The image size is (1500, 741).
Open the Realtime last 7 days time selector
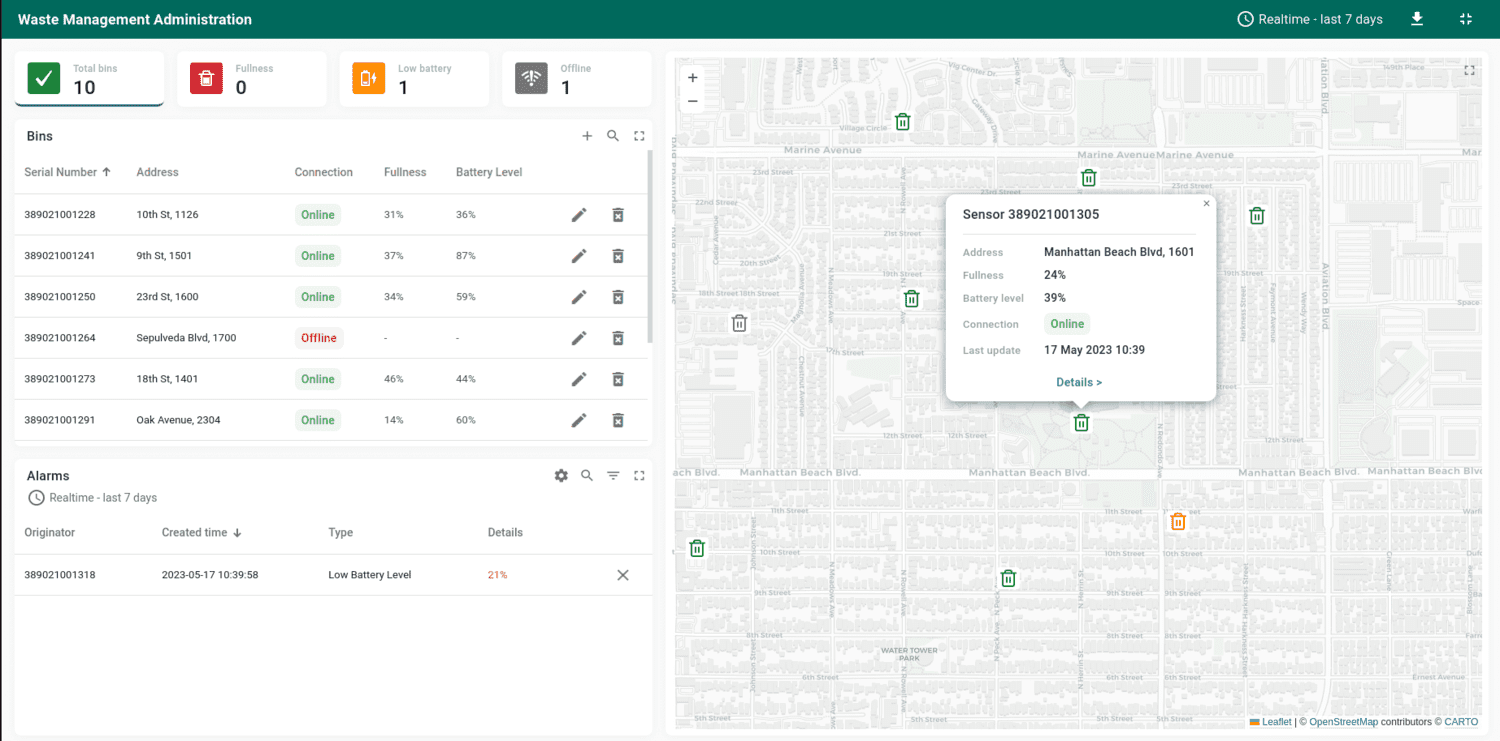[x=1310, y=18]
